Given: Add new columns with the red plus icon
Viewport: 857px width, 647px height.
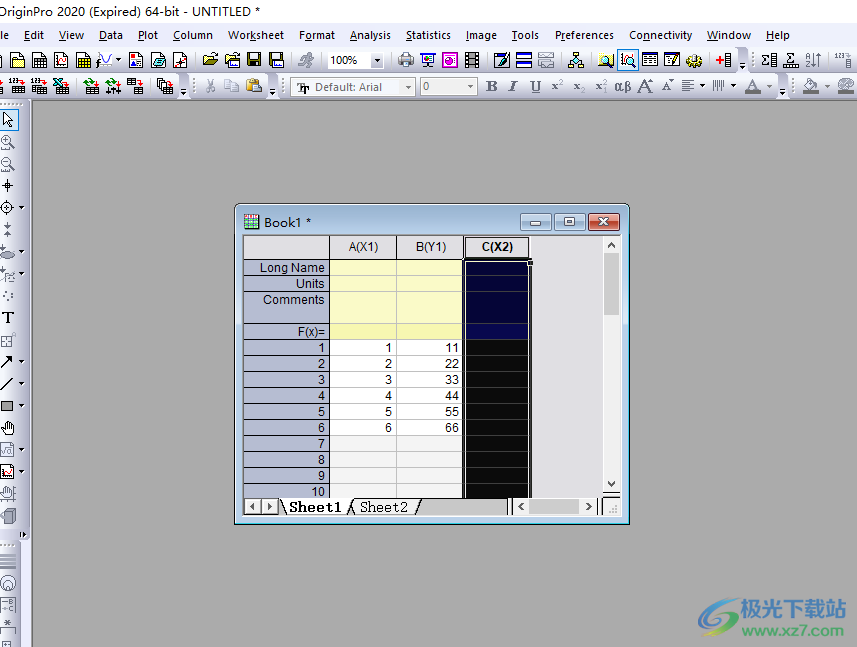Looking at the screenshot, I should (x=724, y=60).
